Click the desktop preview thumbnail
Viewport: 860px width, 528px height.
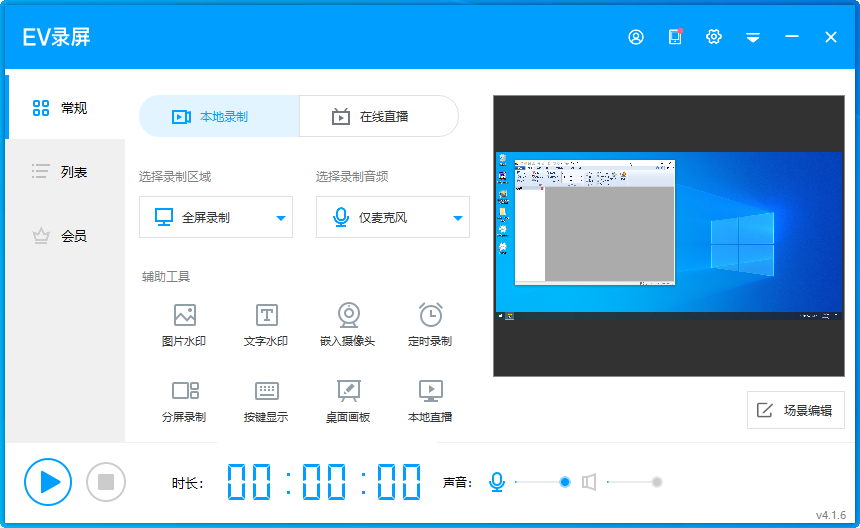[669, 236]
